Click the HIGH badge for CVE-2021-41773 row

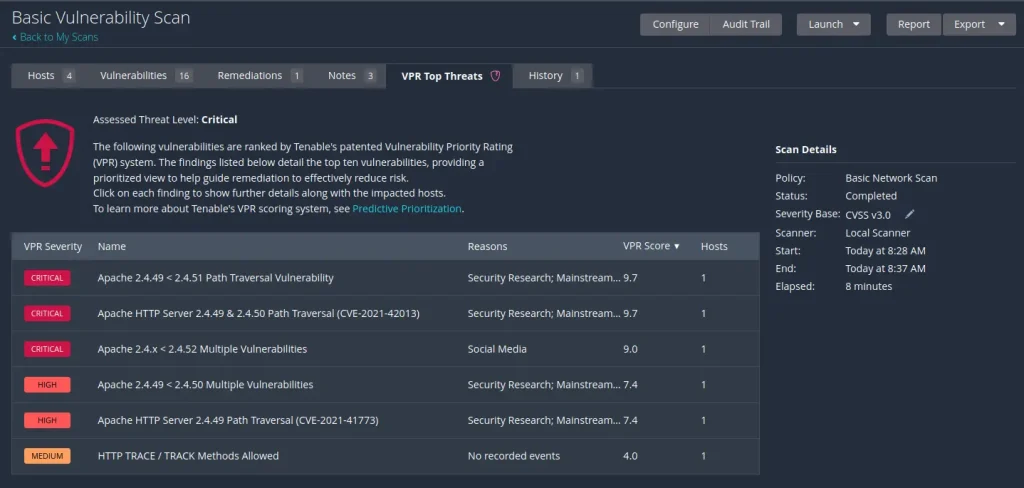tap(47, 421)
